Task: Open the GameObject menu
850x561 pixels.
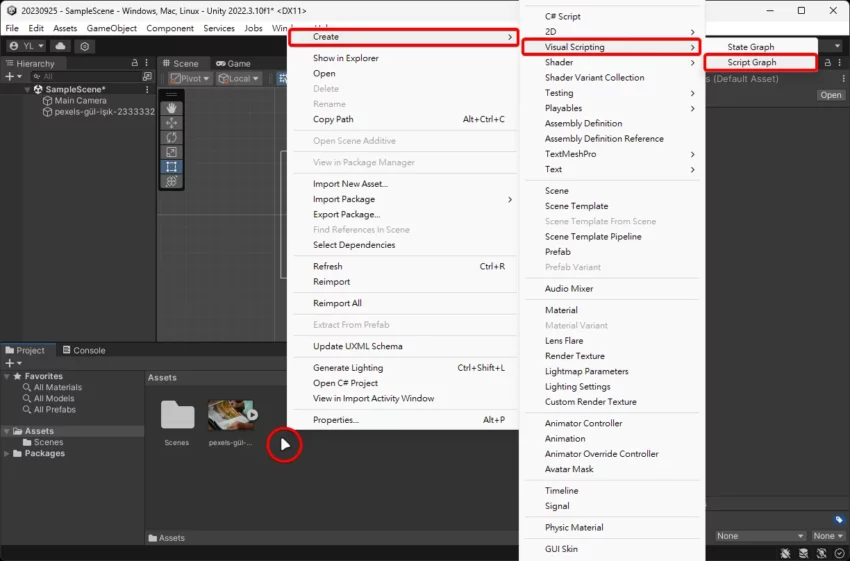Action: click(x=112, y=28)
